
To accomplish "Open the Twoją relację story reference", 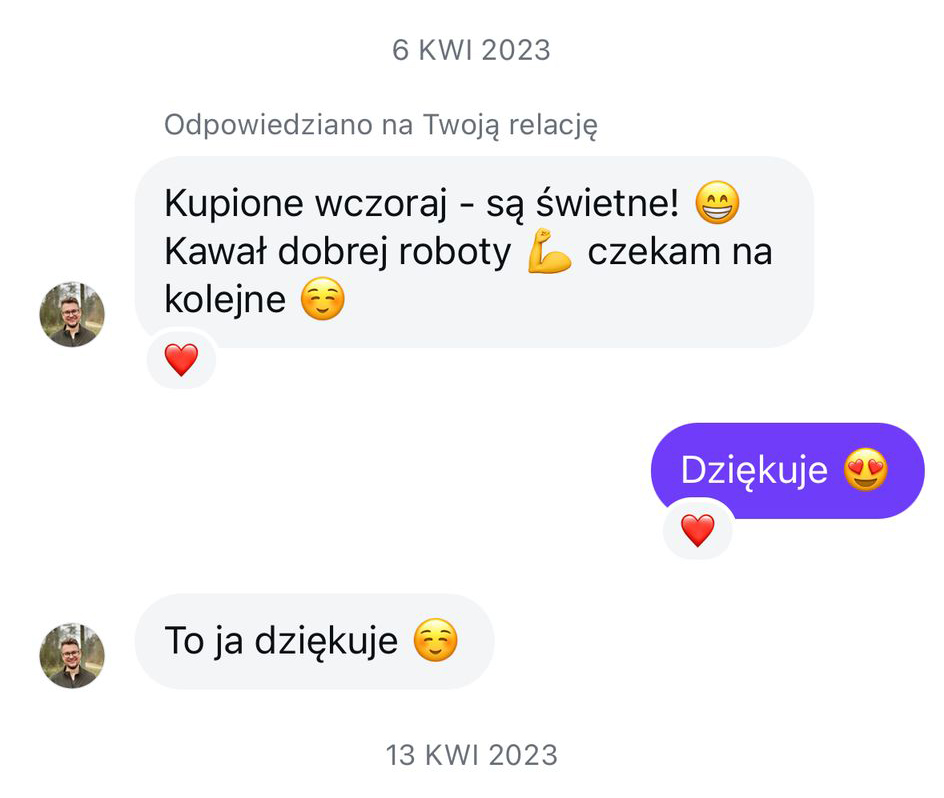I will coord(510,125).
